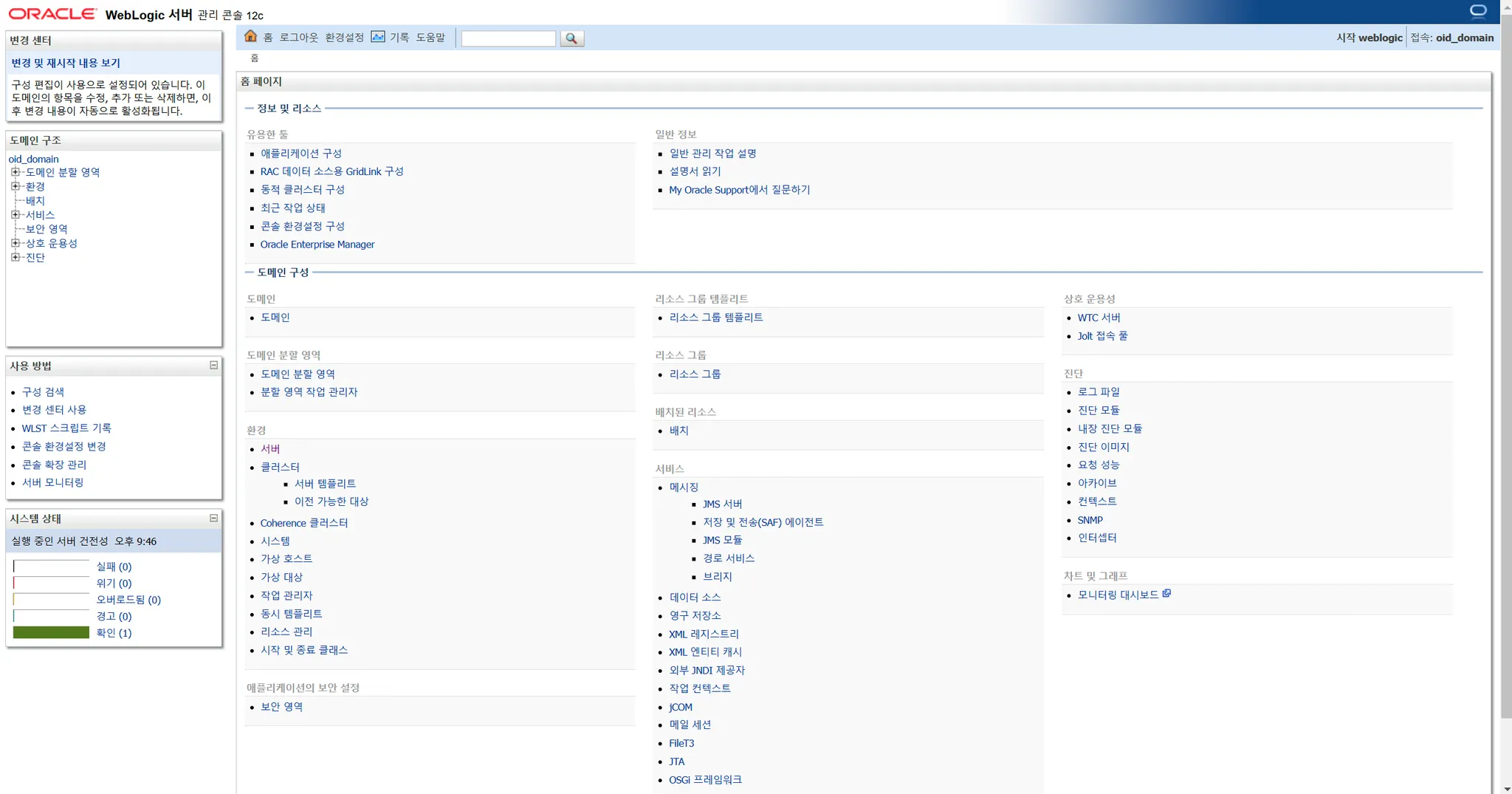Open 동적 클러스터 구성 link
The image size is (1512, 794).
pyautogui.click(x=303, y=190)
